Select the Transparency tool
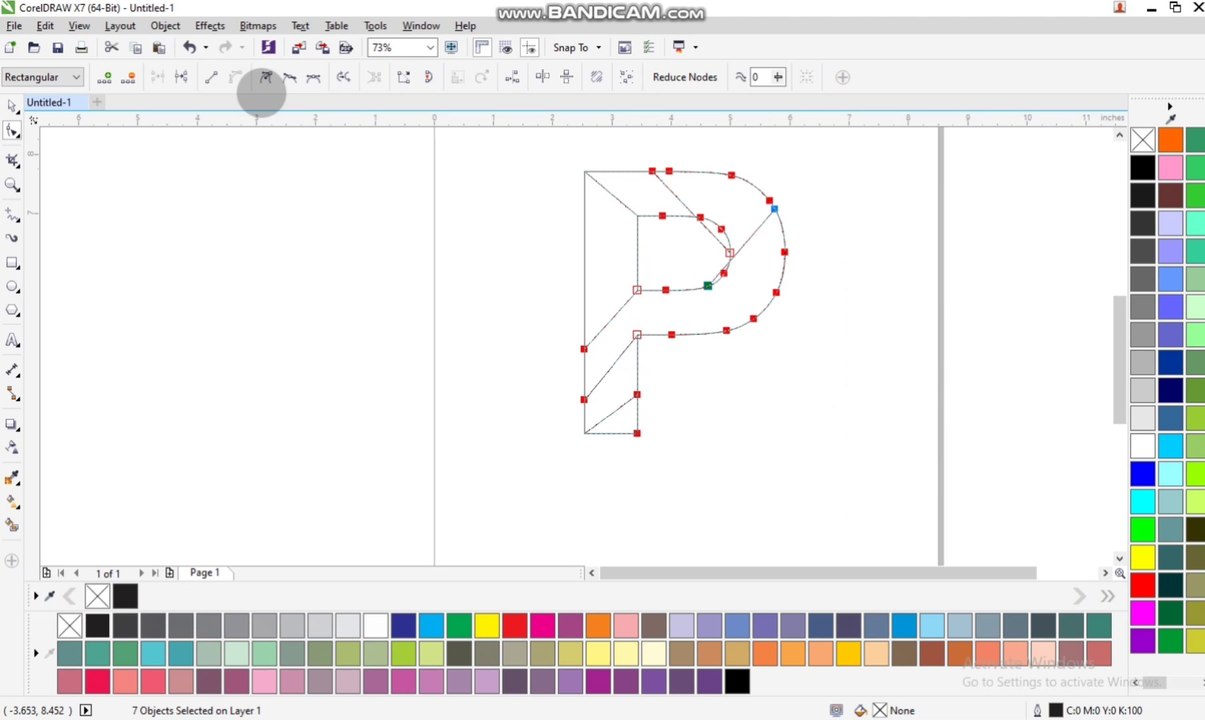The image size is (1205, 720). click(12, 448)
